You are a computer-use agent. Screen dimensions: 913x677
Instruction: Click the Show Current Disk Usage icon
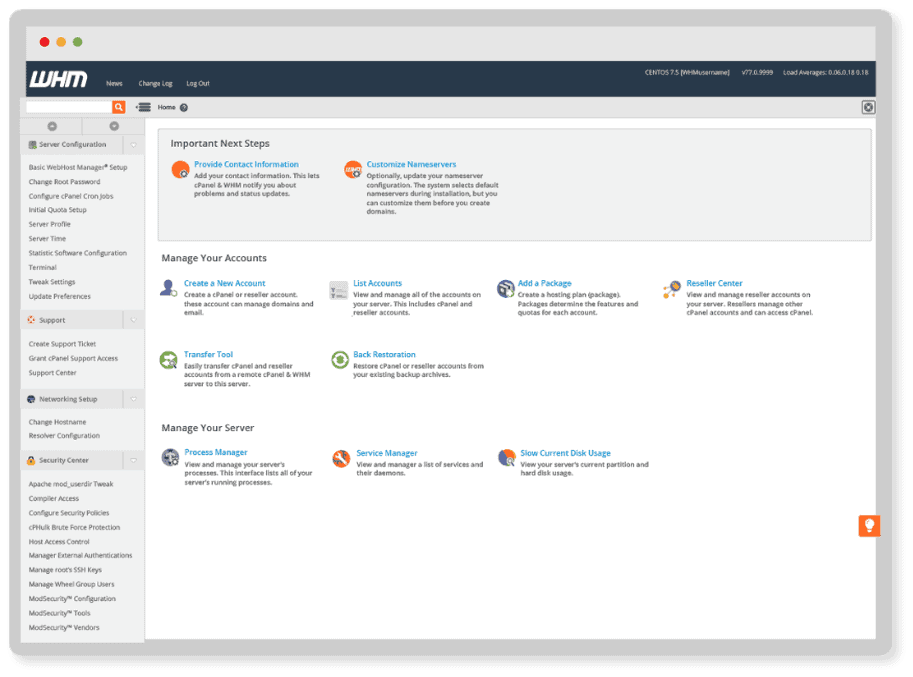[506, 458]
